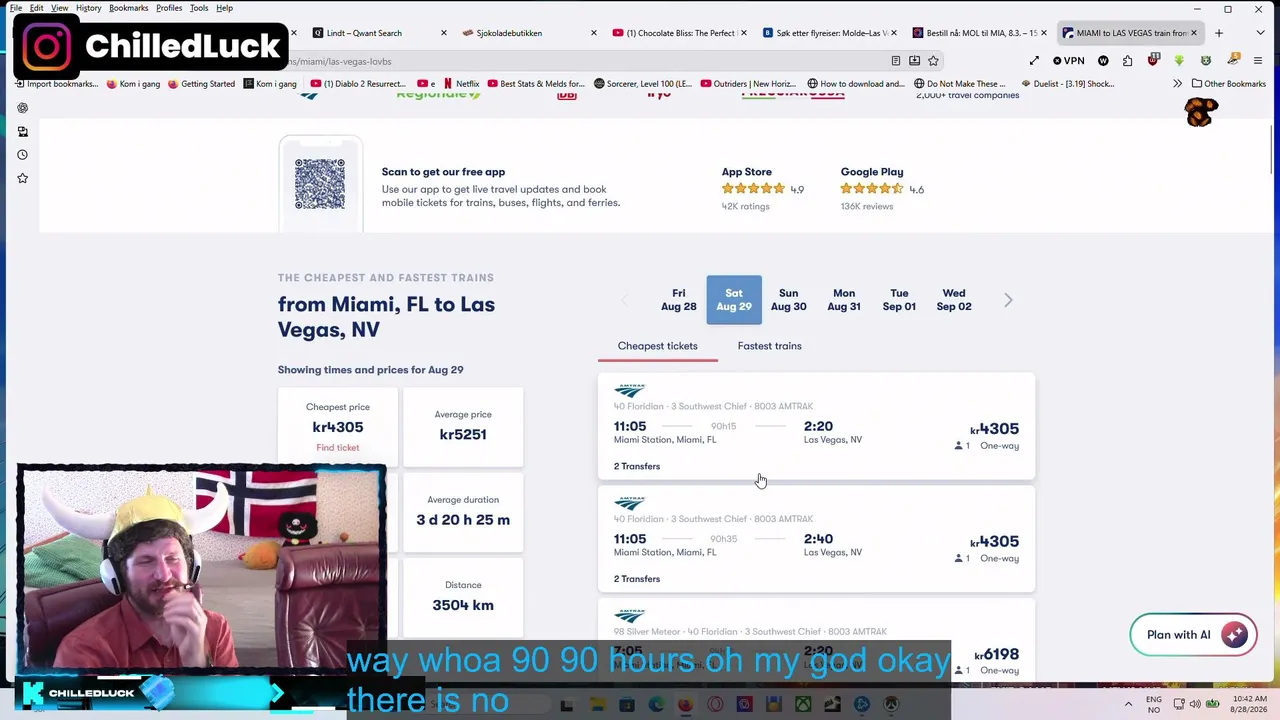Open the Tools menu
Screen dimensions: 1280x720
point(199,8)
